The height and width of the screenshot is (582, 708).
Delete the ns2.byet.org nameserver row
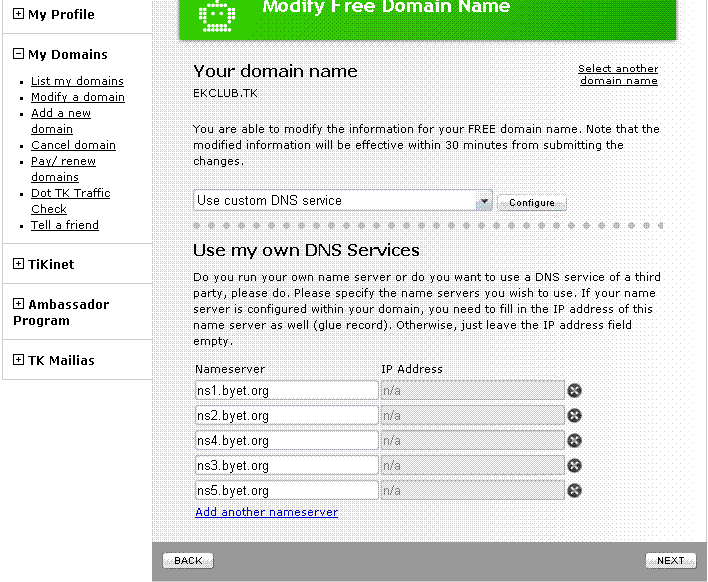(575, 416)
